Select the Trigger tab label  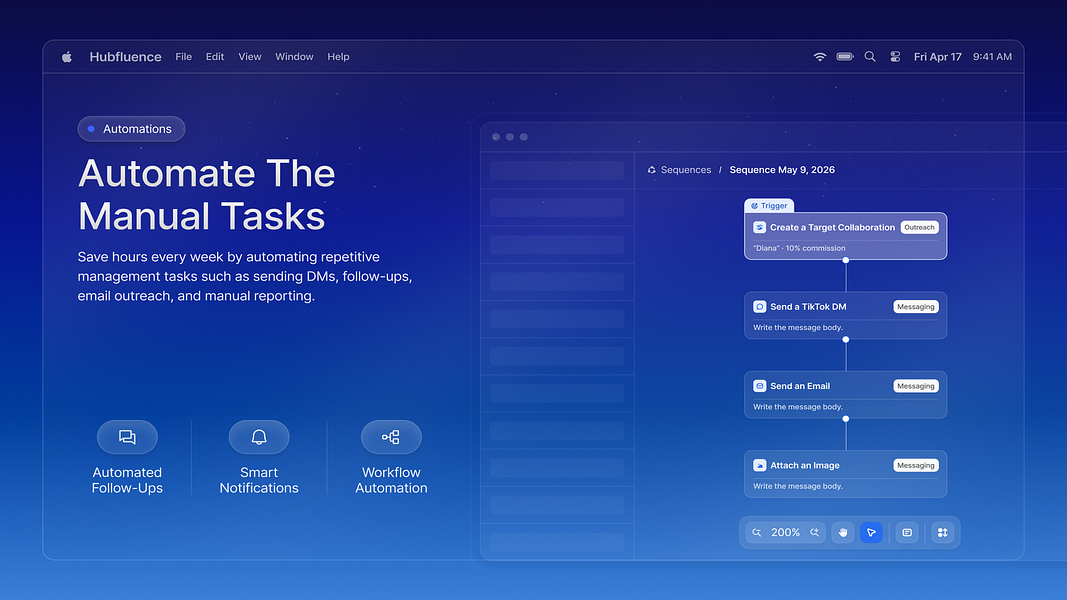tap(769, 205)
